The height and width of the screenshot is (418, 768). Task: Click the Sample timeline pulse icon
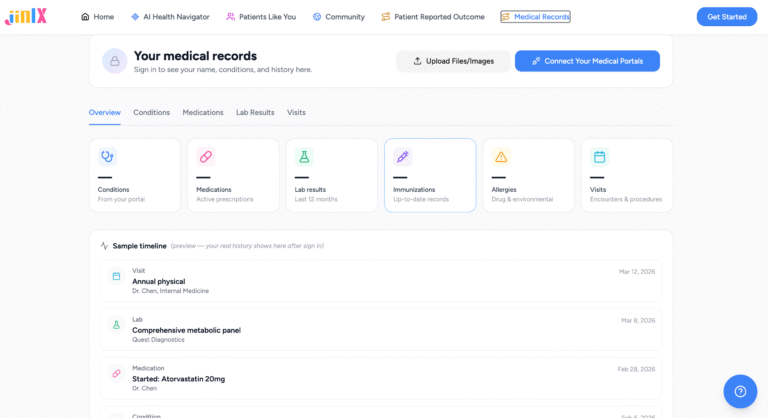[x=104, y=246]
